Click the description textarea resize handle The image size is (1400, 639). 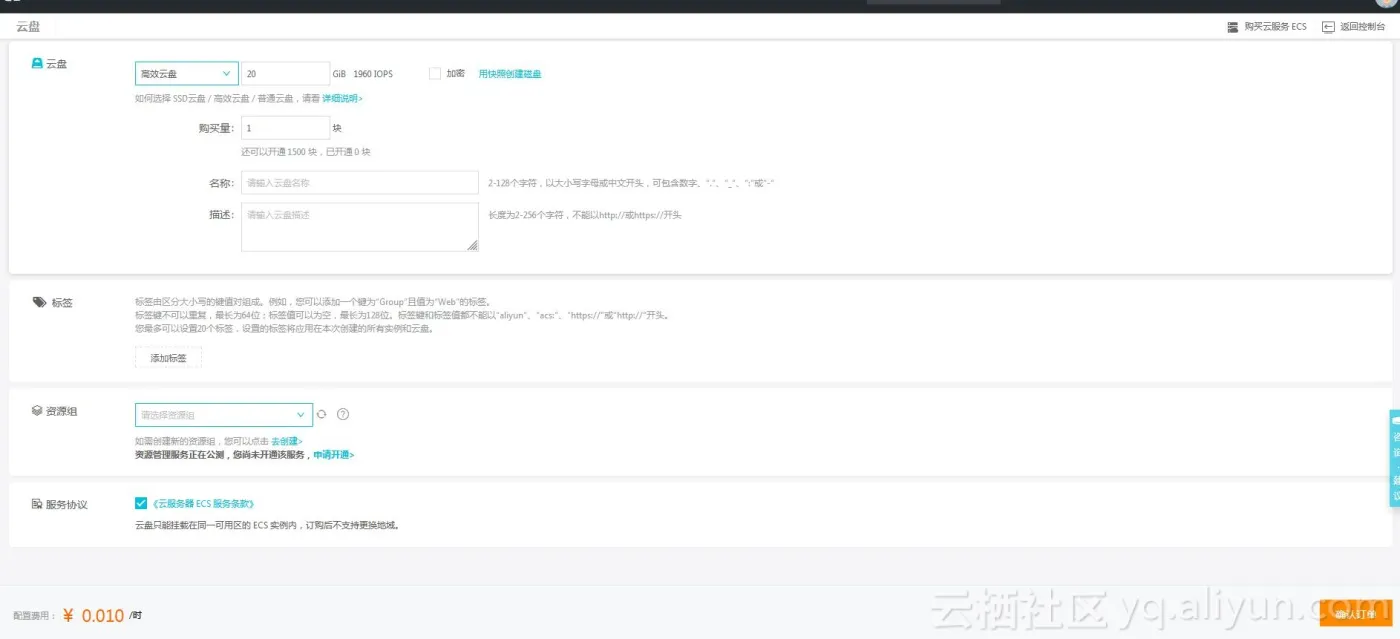click(x=472, y=245)
